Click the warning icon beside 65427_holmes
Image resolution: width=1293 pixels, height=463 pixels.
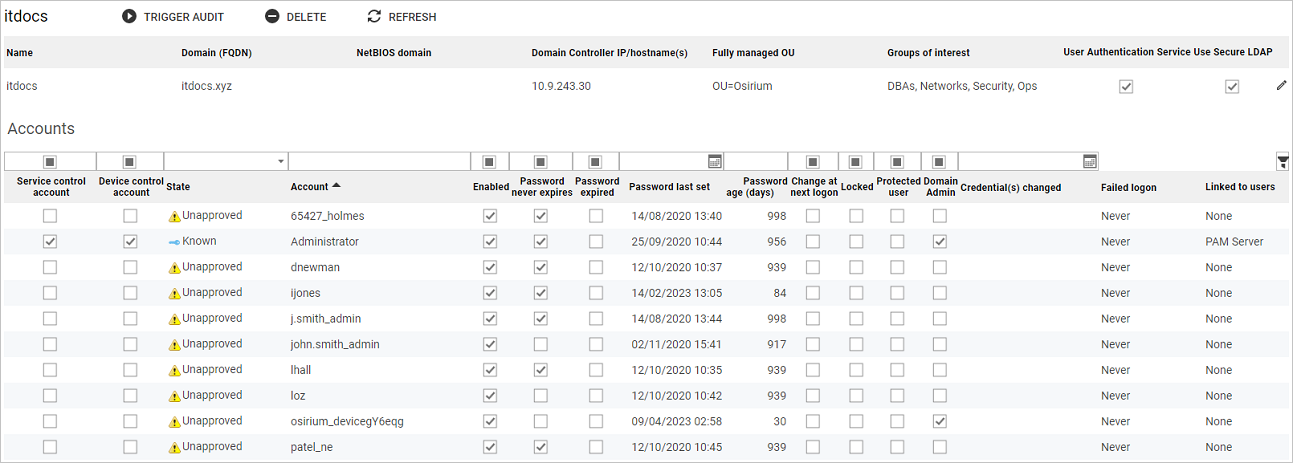point(174,216)
